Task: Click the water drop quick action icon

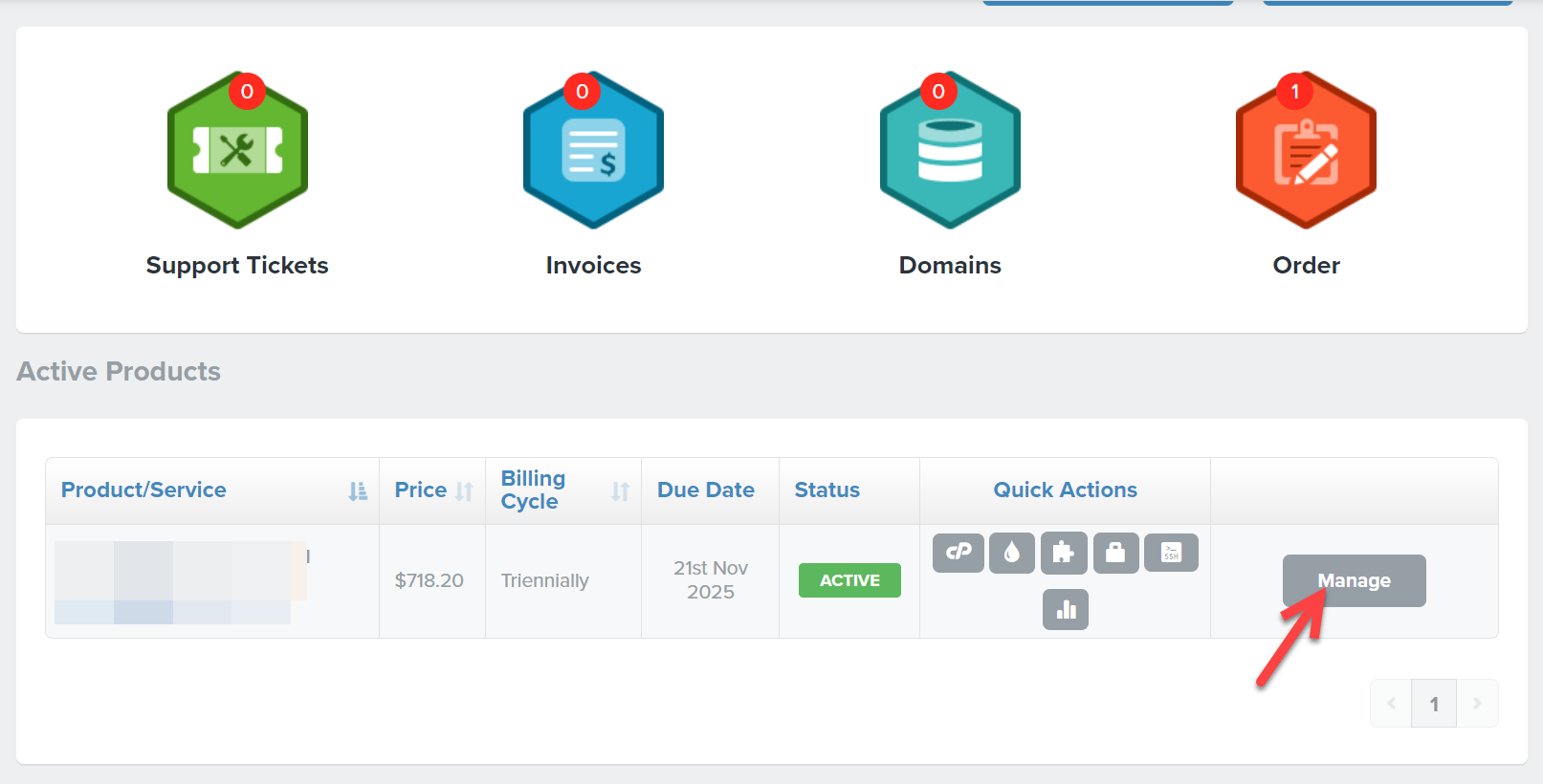Action: [x=1012, y=553]
